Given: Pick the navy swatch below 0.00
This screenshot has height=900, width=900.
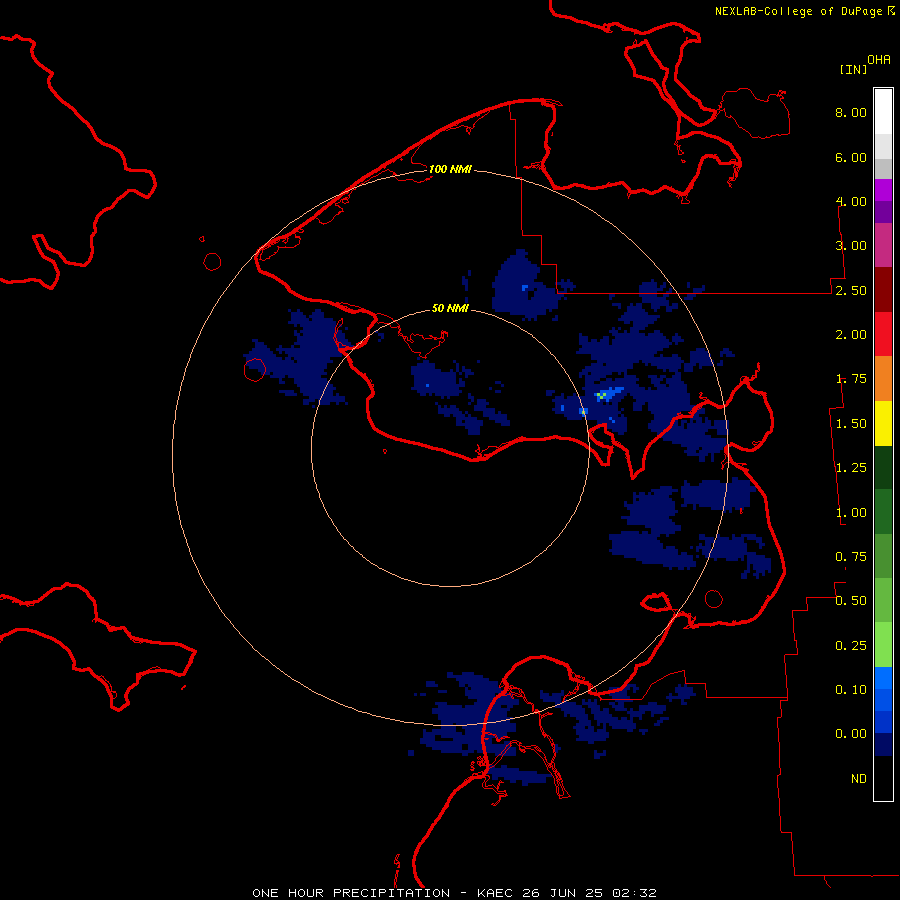Looking at the screenshot, I should pos(883,744).
